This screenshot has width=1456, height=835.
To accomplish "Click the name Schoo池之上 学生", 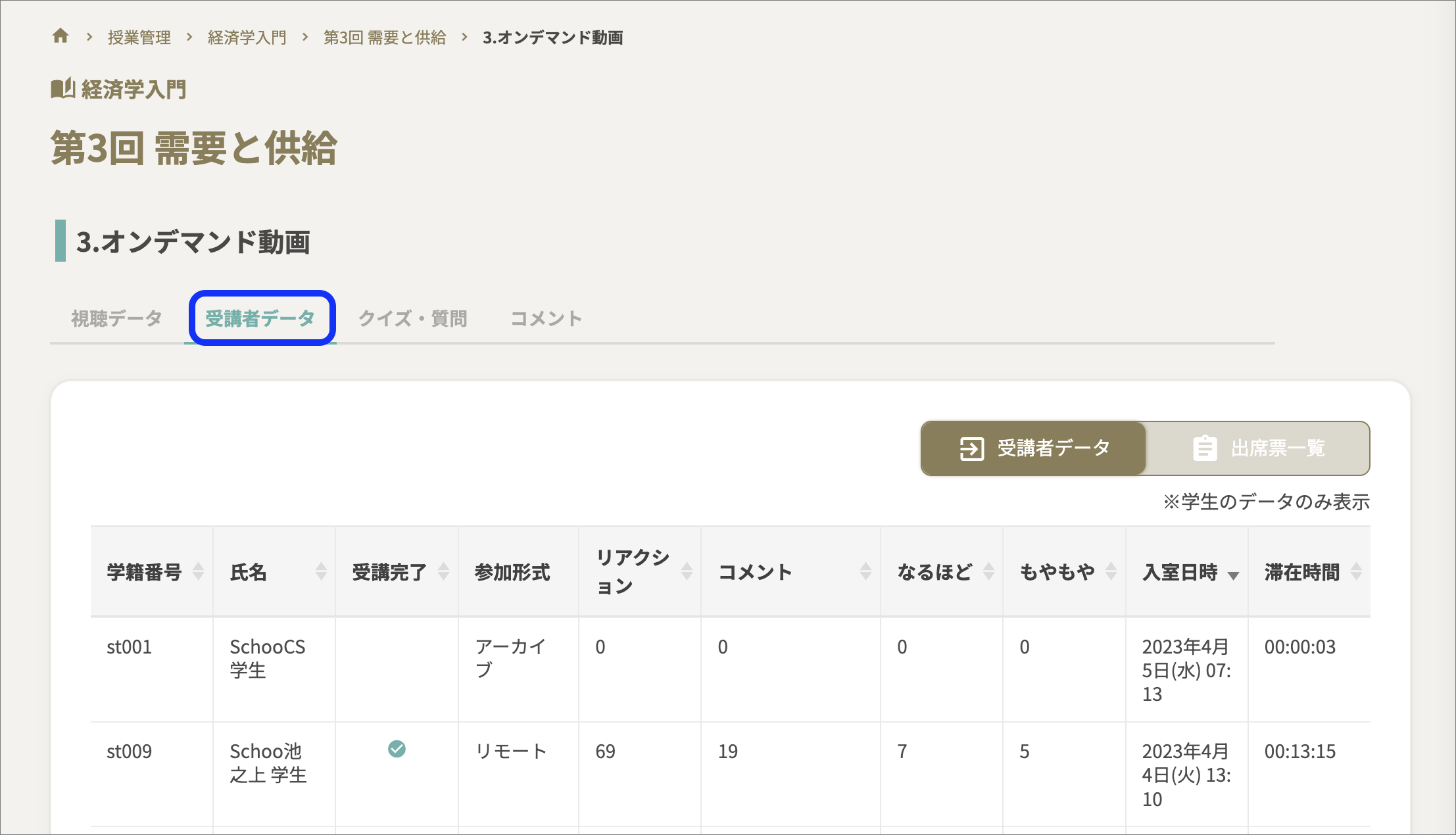I will point(268,763).
